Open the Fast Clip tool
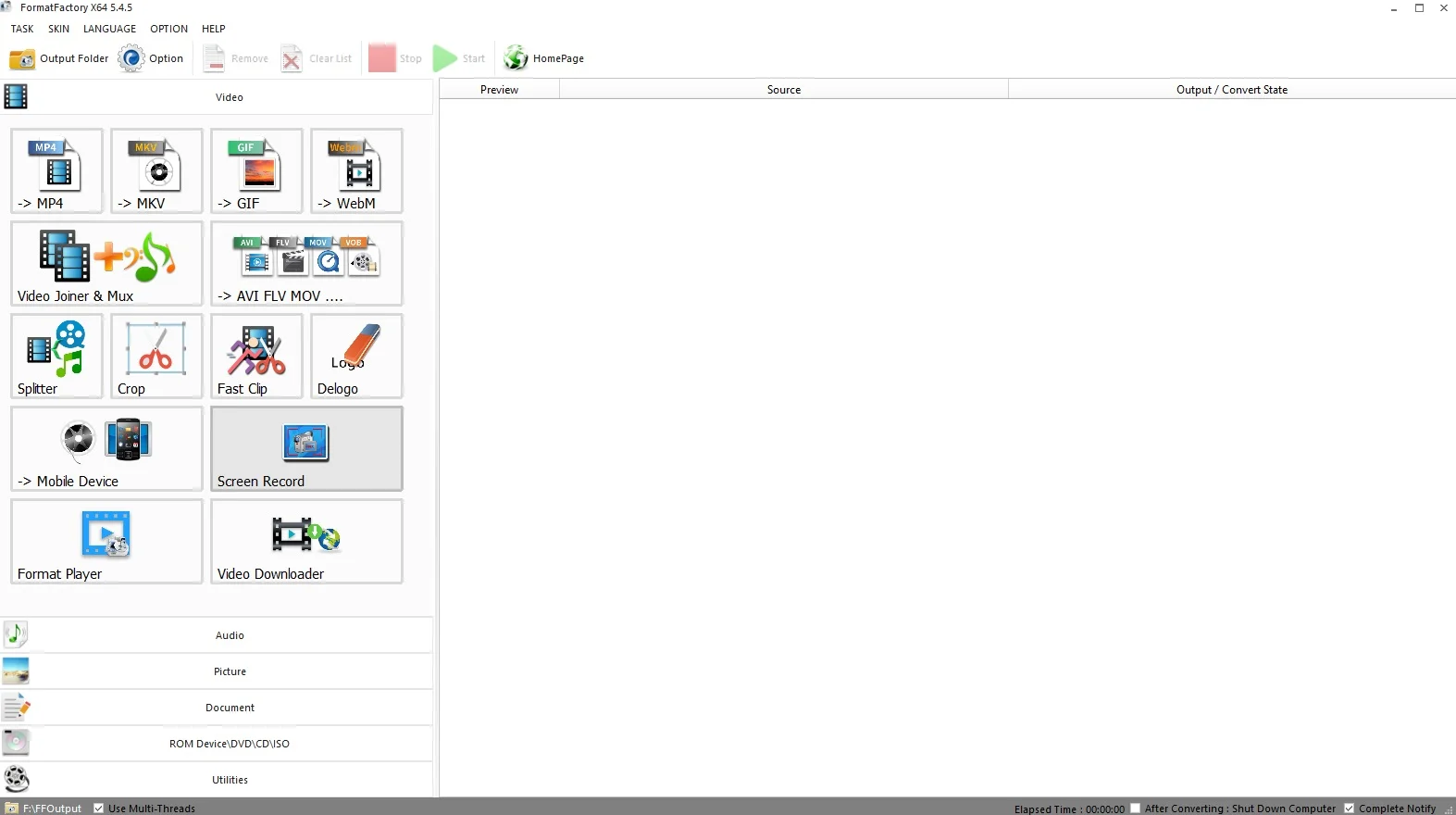The height and width of the screenshot is (815, 1456). point(256,356)
